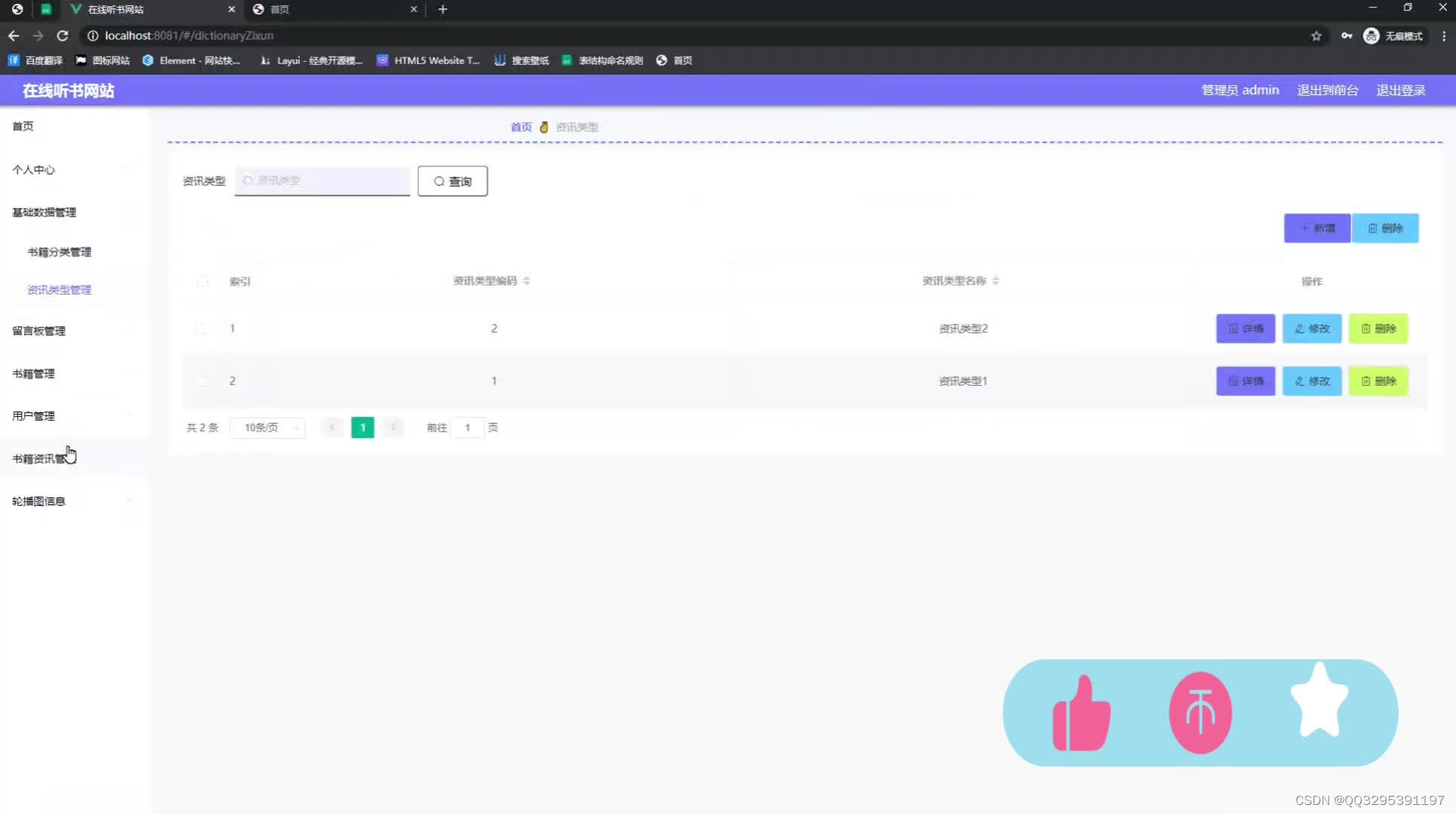Image resolution: width=1456 pixels, height=814 pixels.
Task: Expand the 书籍管理 sidebar menu
Action: tap(74, 374)
